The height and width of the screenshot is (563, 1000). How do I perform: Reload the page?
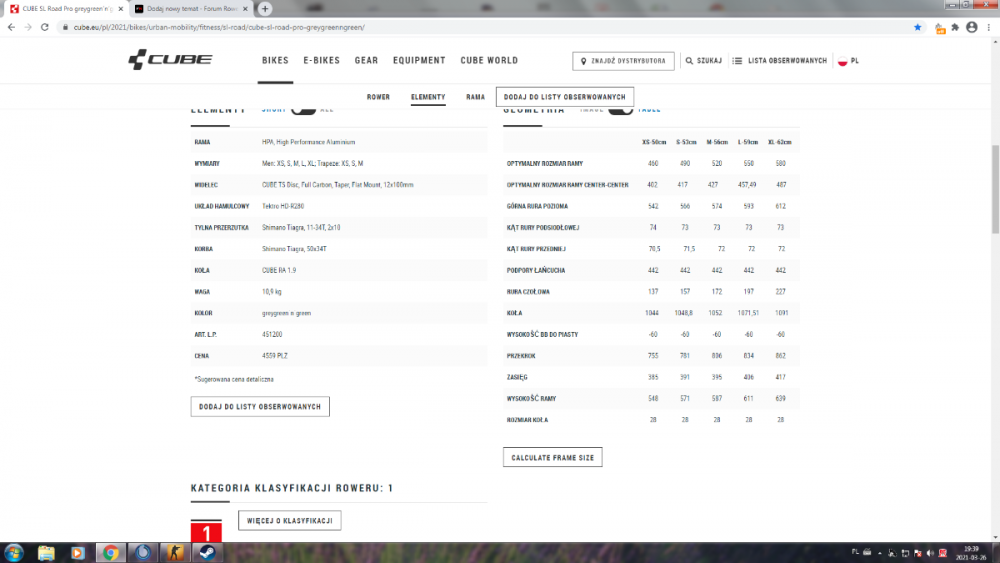click(45, 27)
